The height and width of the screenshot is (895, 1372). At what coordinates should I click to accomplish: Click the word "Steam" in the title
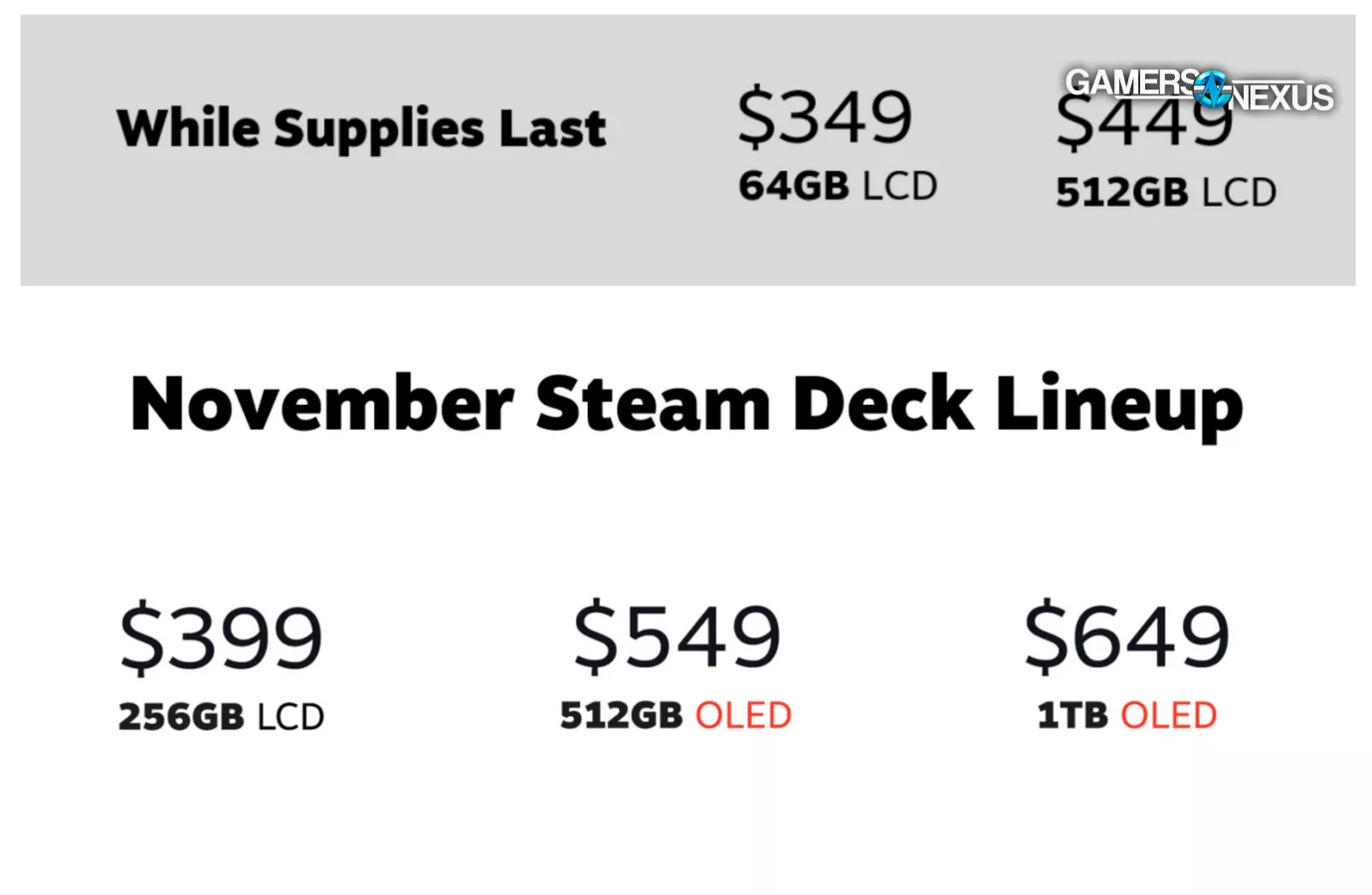click(x=653, y=404)
